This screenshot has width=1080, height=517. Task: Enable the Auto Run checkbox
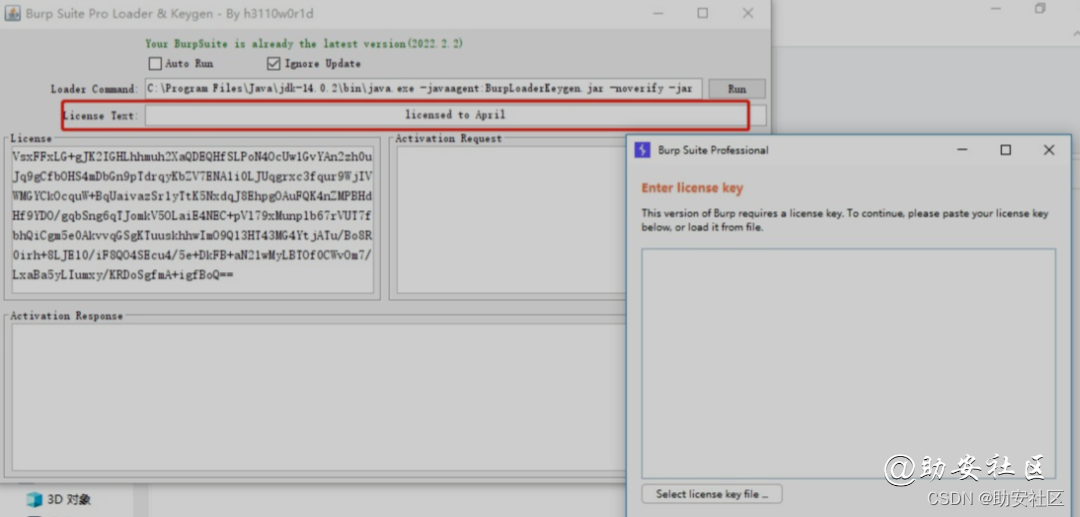tap(155, 63)
